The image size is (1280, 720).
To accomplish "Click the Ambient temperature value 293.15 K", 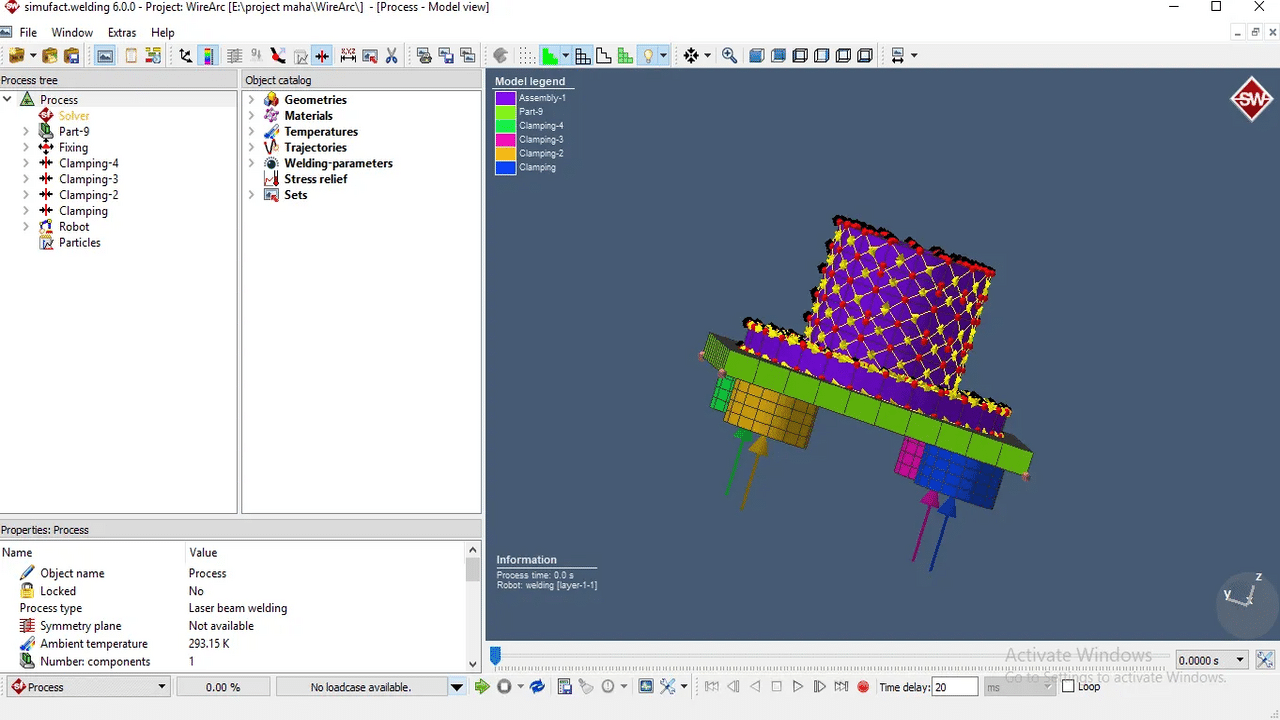I will pyautogui.click(x=209, y=644).
